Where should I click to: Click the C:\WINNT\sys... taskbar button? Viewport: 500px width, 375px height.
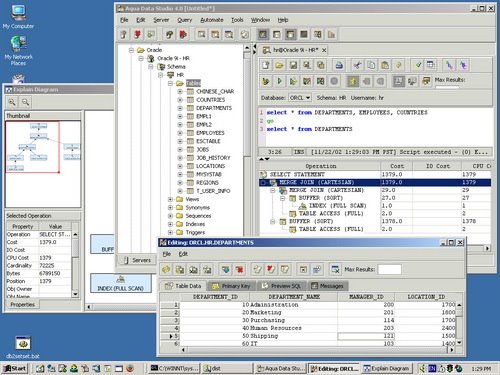pyautogui.click(x=174, y=368)
